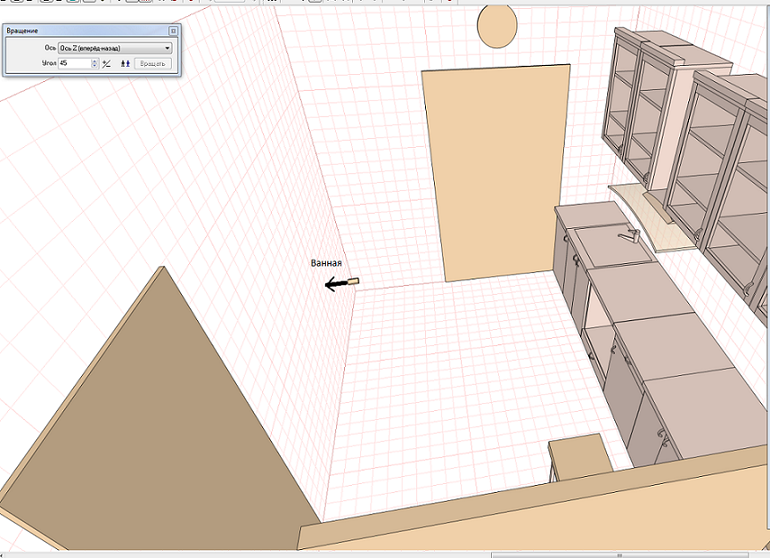Screen dimensions: 770x558
Task: Click the two-figures icon in Вращение panel
Action: point(125,63)
